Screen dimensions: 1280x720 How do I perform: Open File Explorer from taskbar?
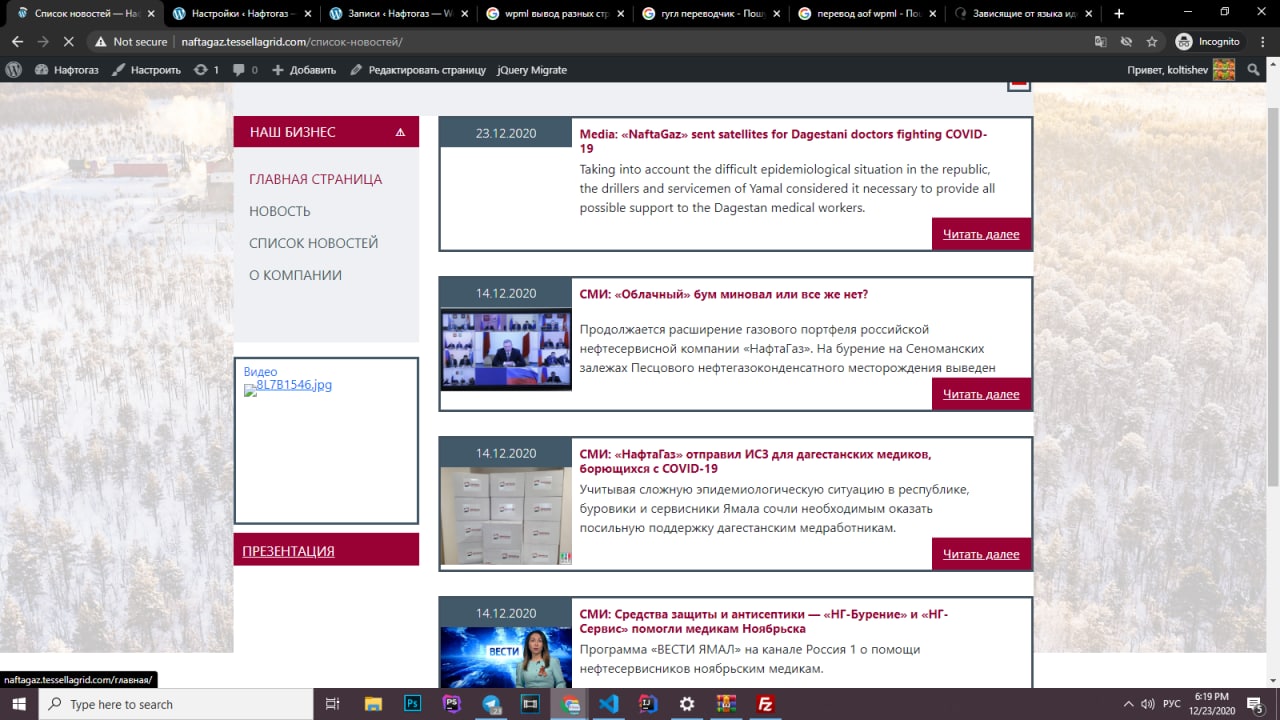(373, 704)
